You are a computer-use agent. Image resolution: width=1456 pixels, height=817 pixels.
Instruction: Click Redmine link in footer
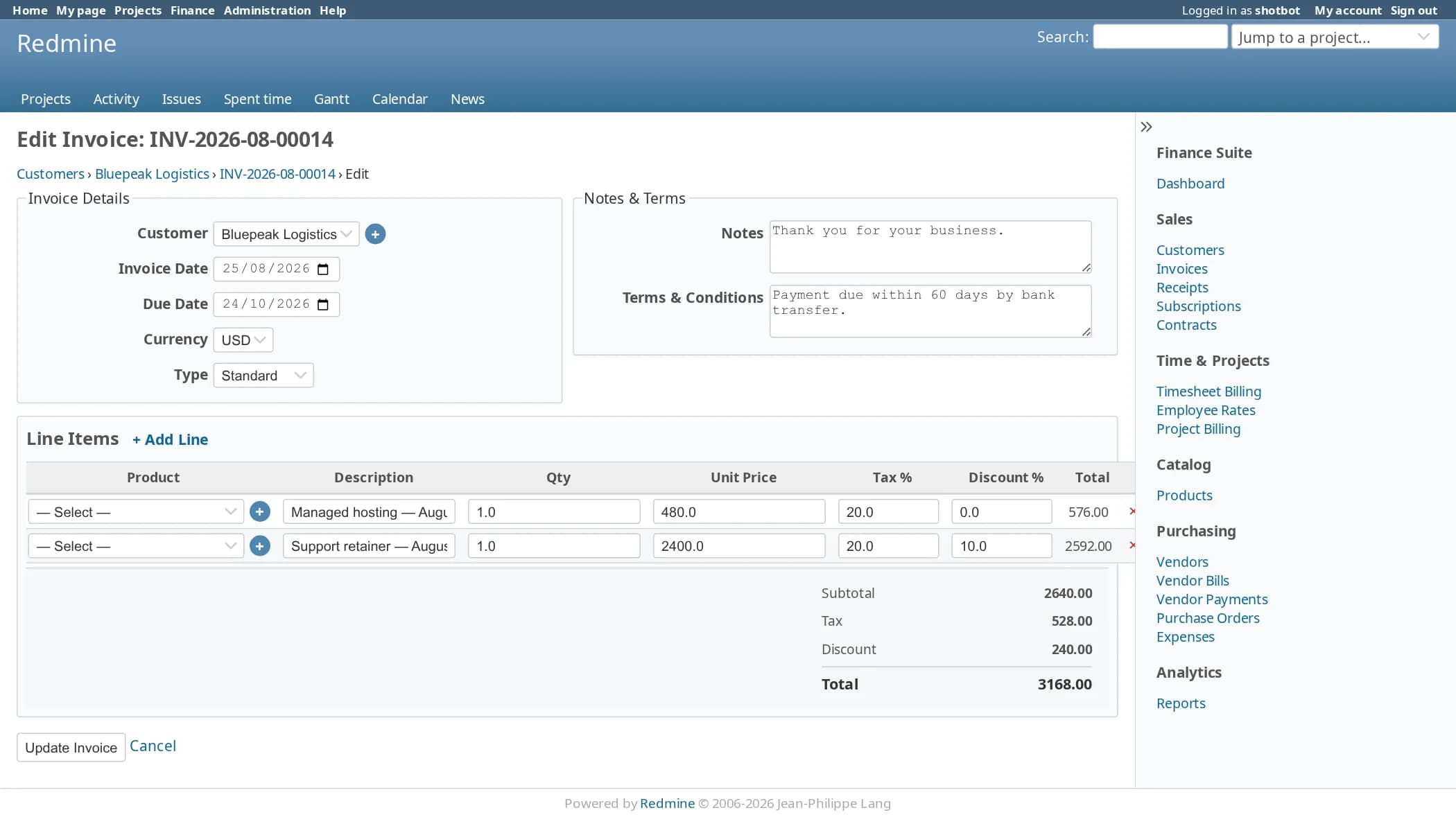coord(667,803)
